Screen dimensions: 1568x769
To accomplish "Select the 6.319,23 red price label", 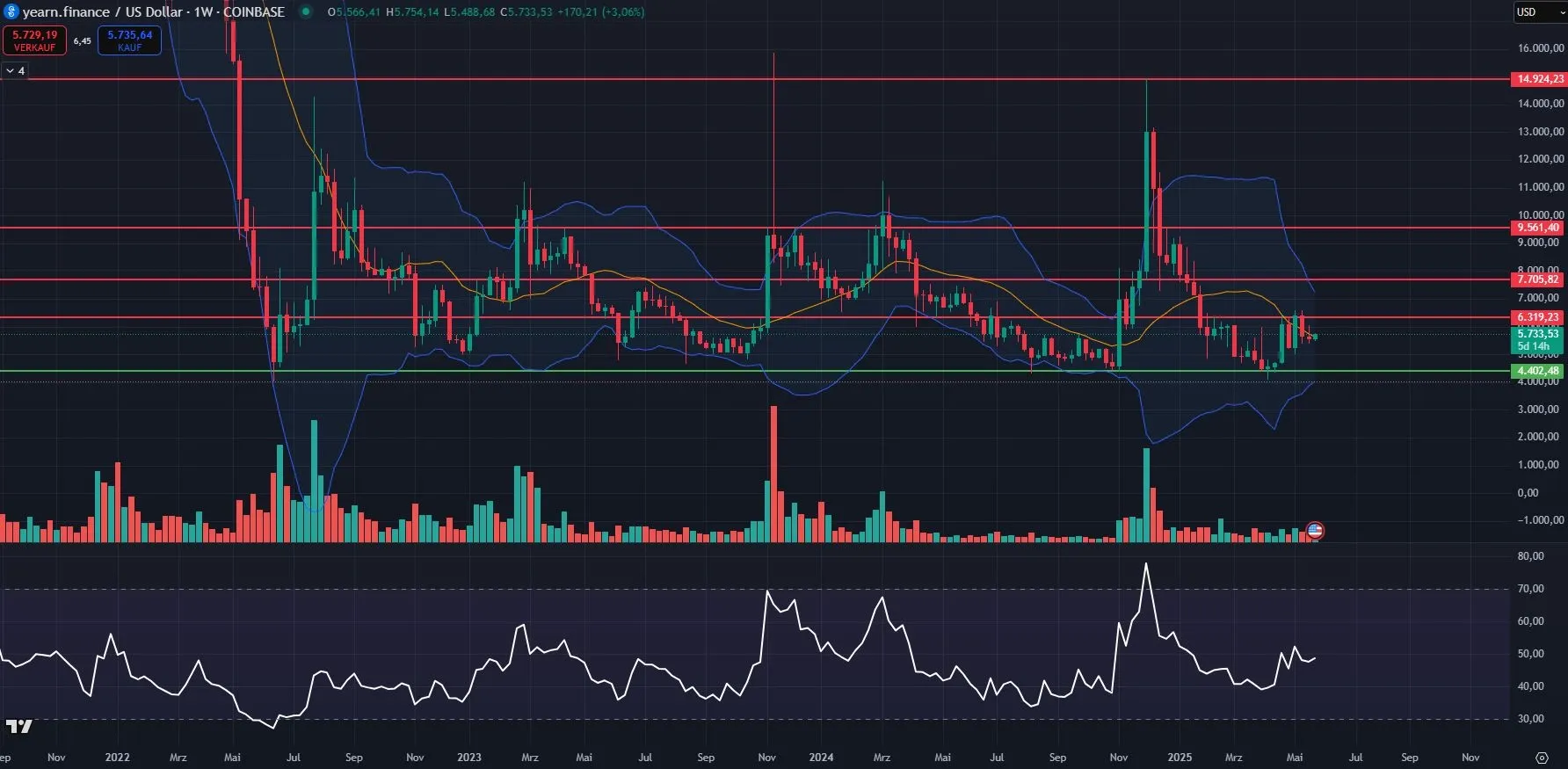I will [1538, 317].
